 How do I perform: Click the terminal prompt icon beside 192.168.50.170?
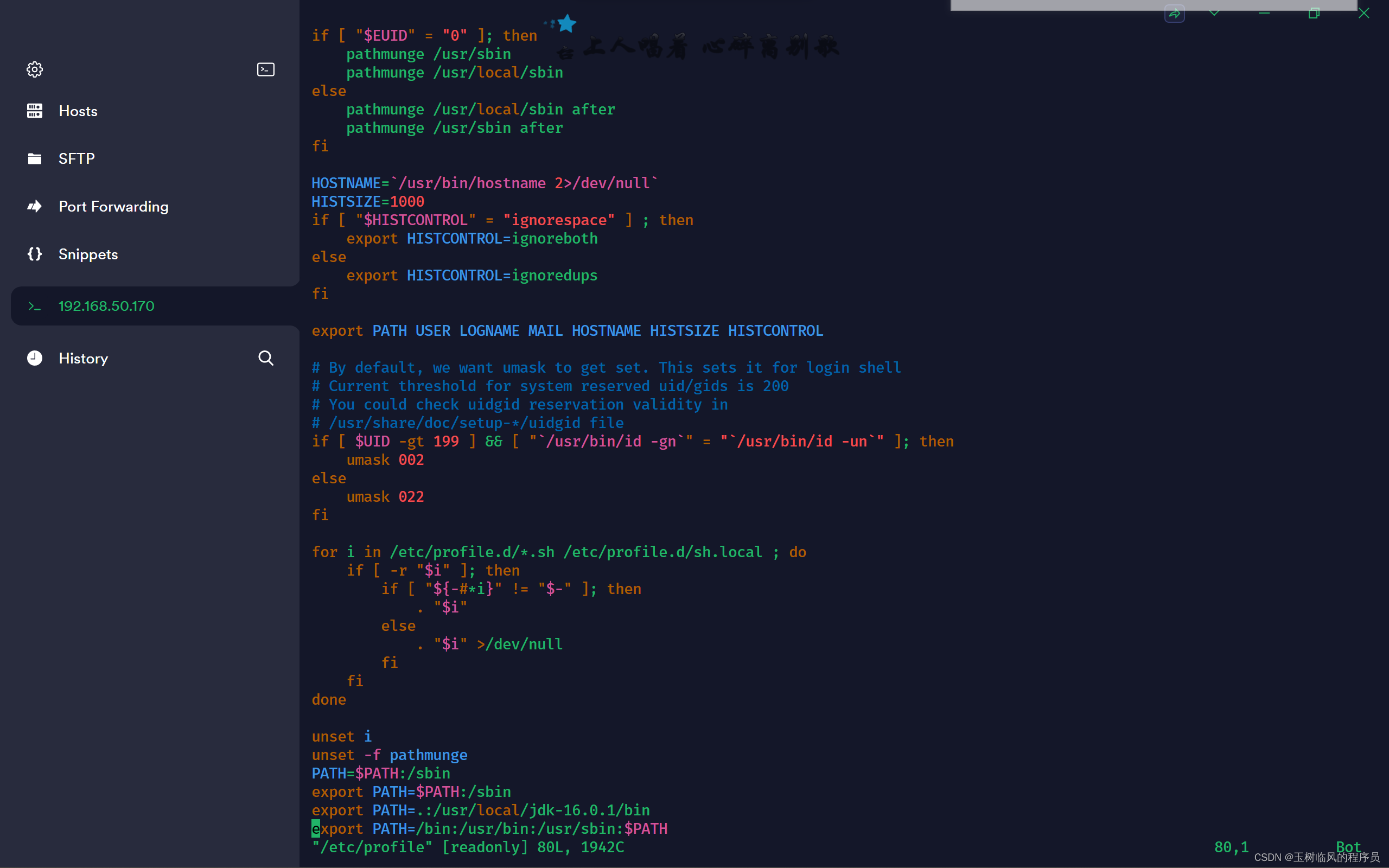(x=34, y=306)
